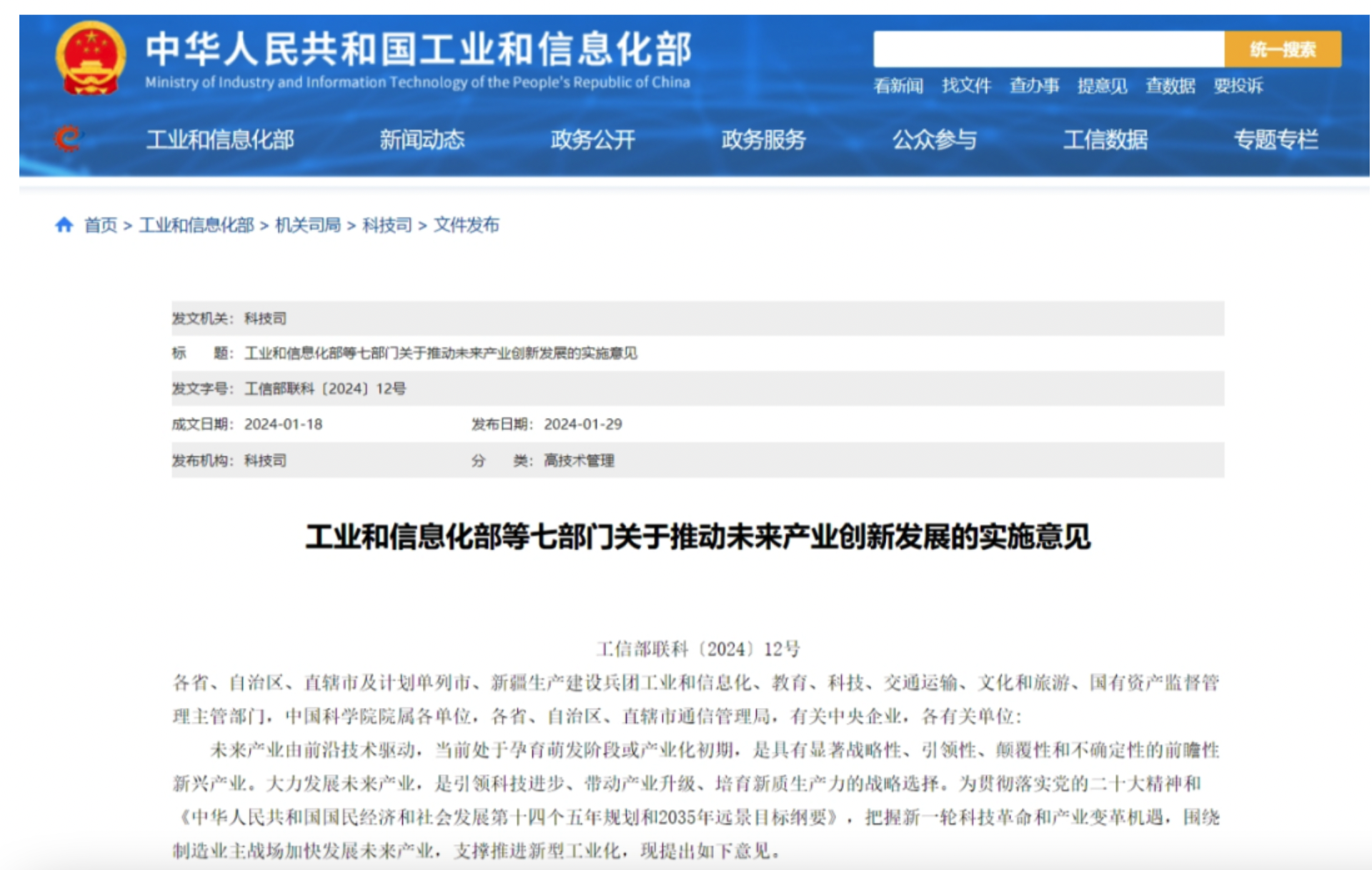Select 专题专栏 navigation menu
Image resolution: width=1372 pixels, height=870 pixels.
tap(1276, 139)
